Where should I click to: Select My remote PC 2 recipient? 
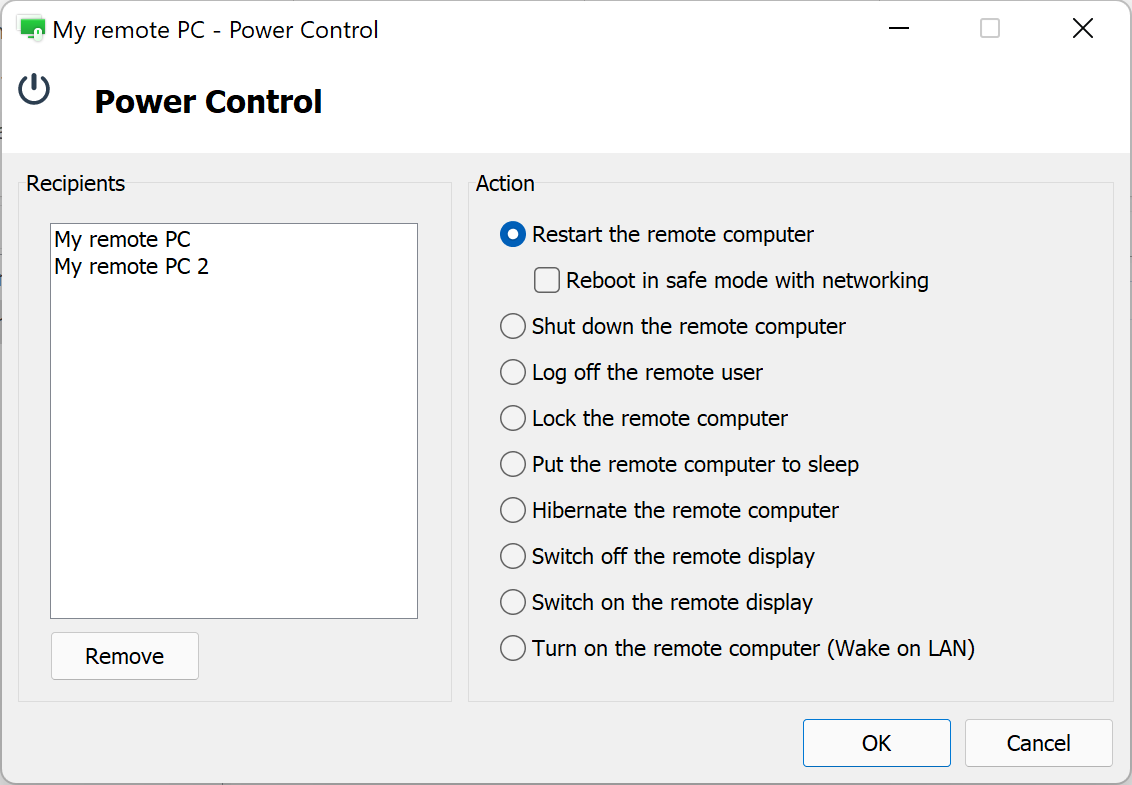click(x=132, y=267)
